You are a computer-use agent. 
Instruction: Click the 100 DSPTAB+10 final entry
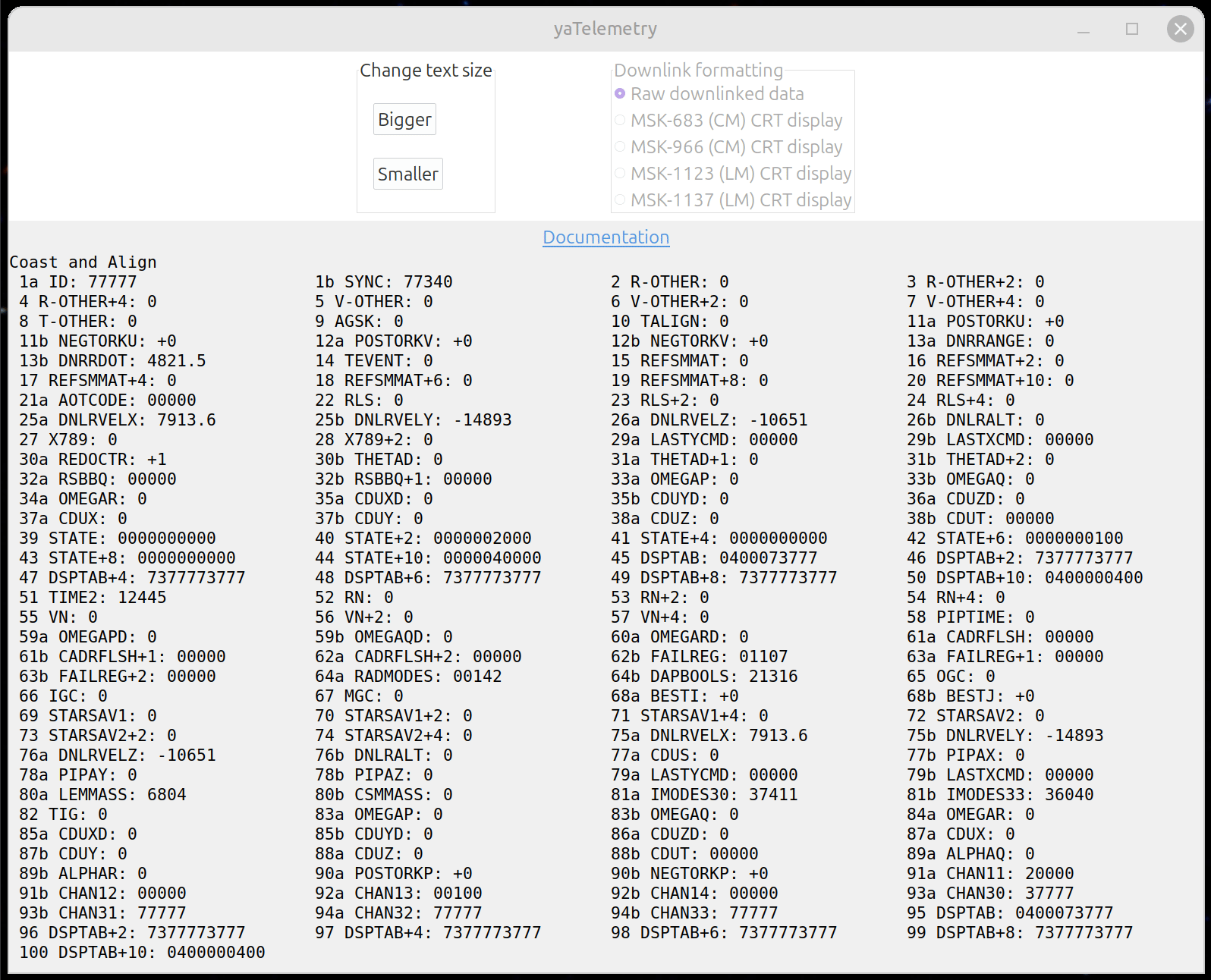142,953
